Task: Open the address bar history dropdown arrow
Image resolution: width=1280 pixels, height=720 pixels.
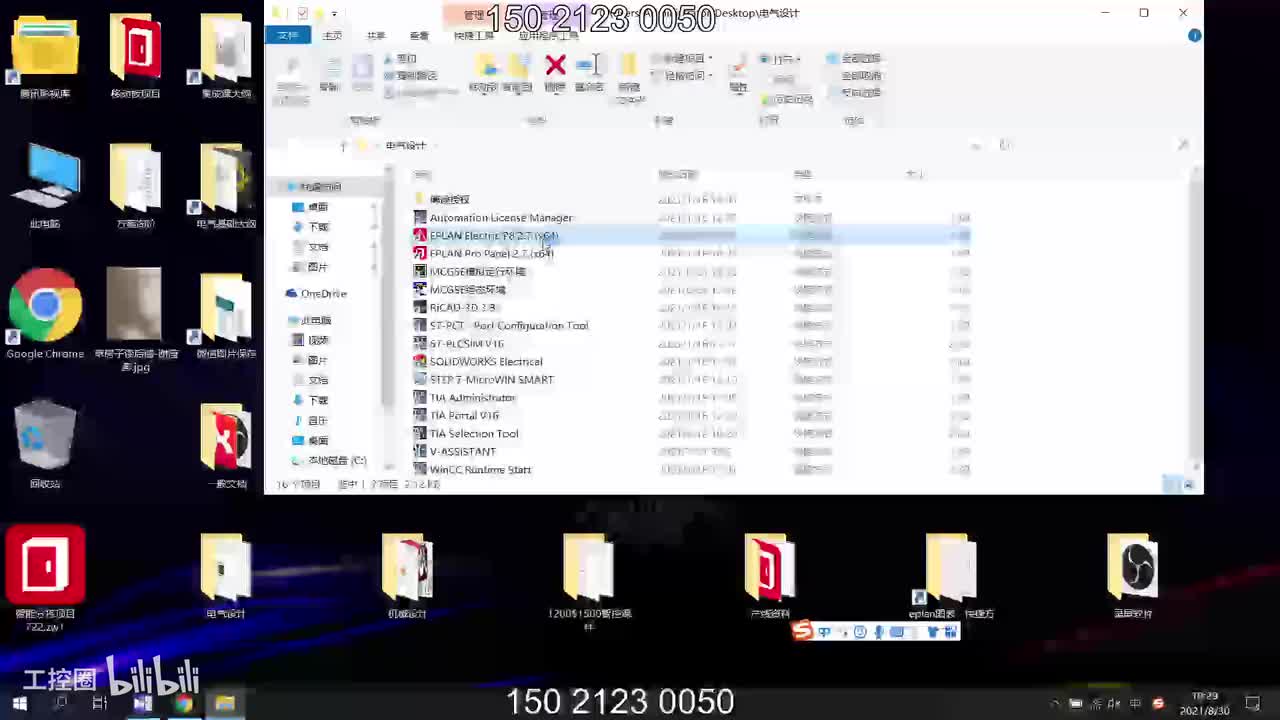Action: click(x=976, y=146)
